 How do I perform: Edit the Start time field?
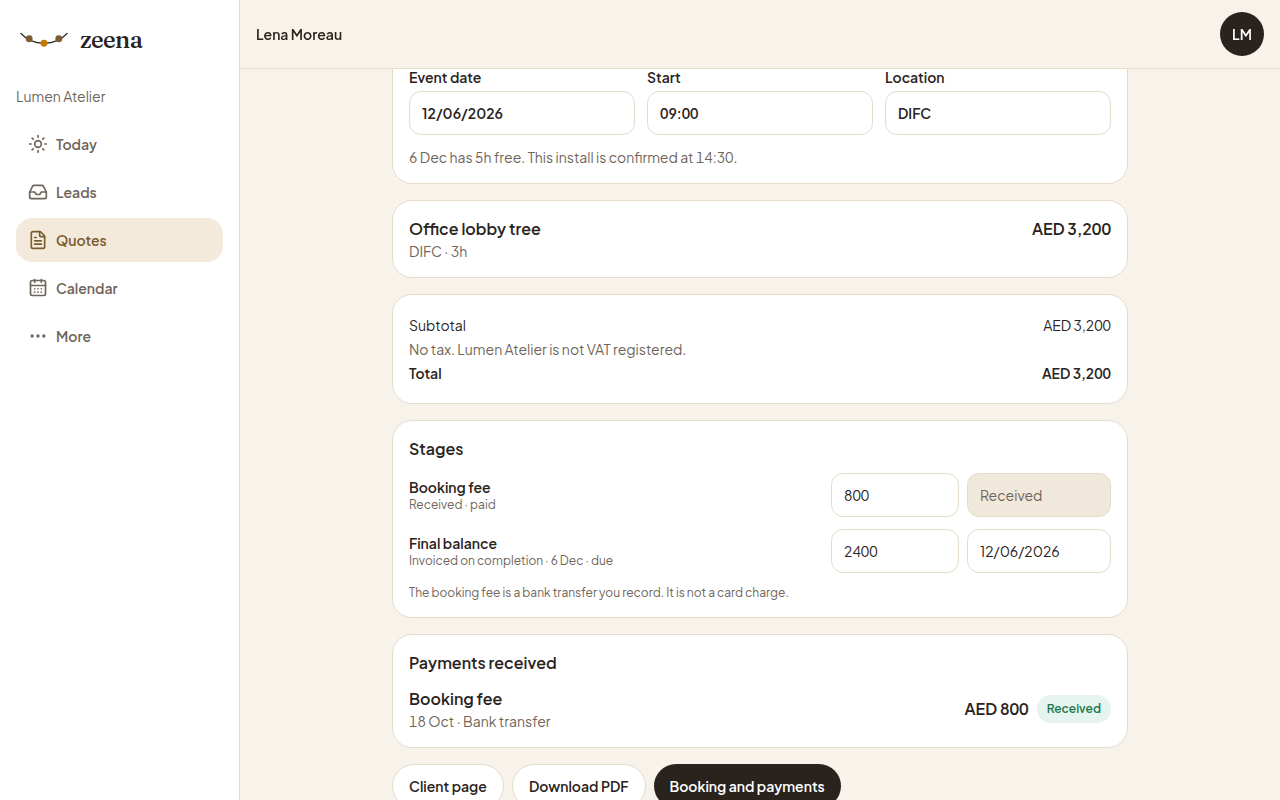760,113
